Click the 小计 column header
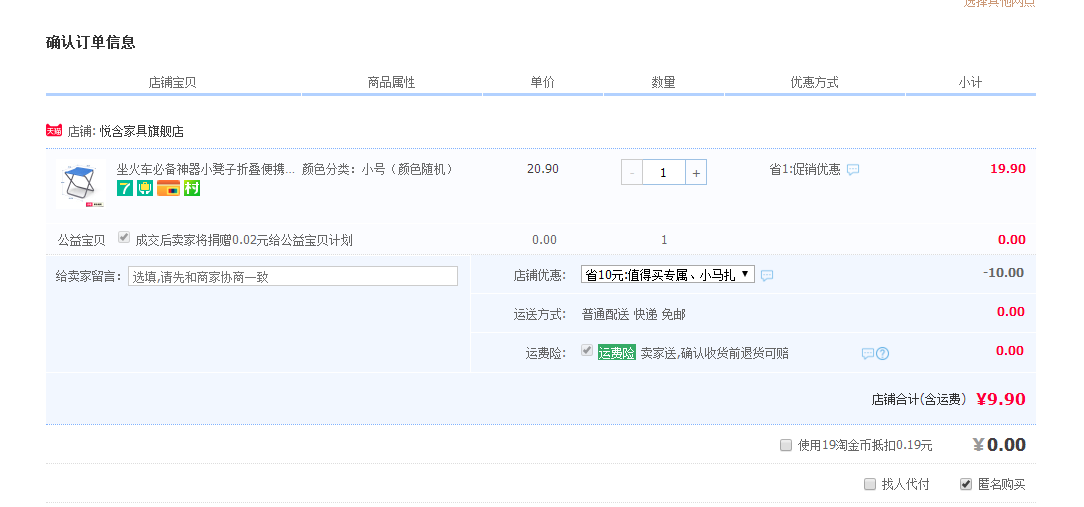Viewport: 1084px width, 507px height. [970, 82]
